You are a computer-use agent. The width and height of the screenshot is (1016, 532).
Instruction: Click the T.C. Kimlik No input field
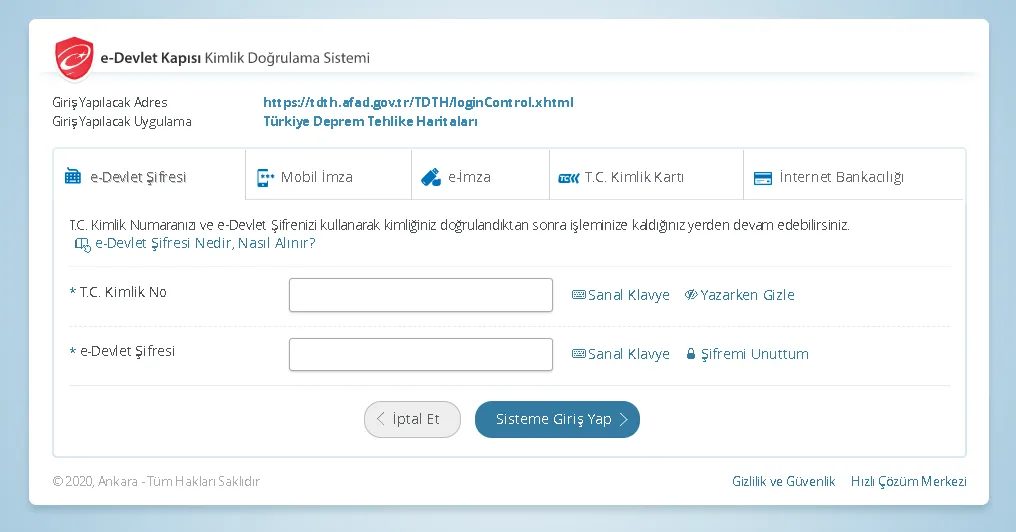click(421, 295)
